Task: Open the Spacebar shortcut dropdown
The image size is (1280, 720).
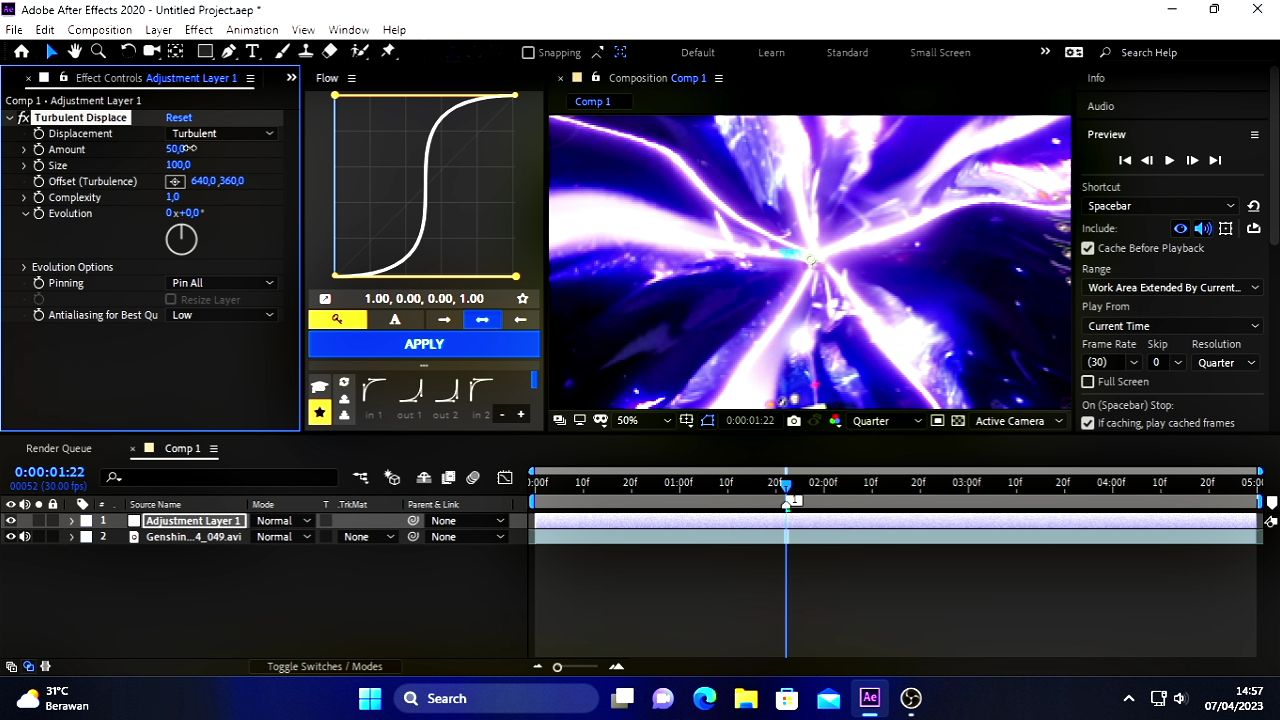Action: [1162, 206]
